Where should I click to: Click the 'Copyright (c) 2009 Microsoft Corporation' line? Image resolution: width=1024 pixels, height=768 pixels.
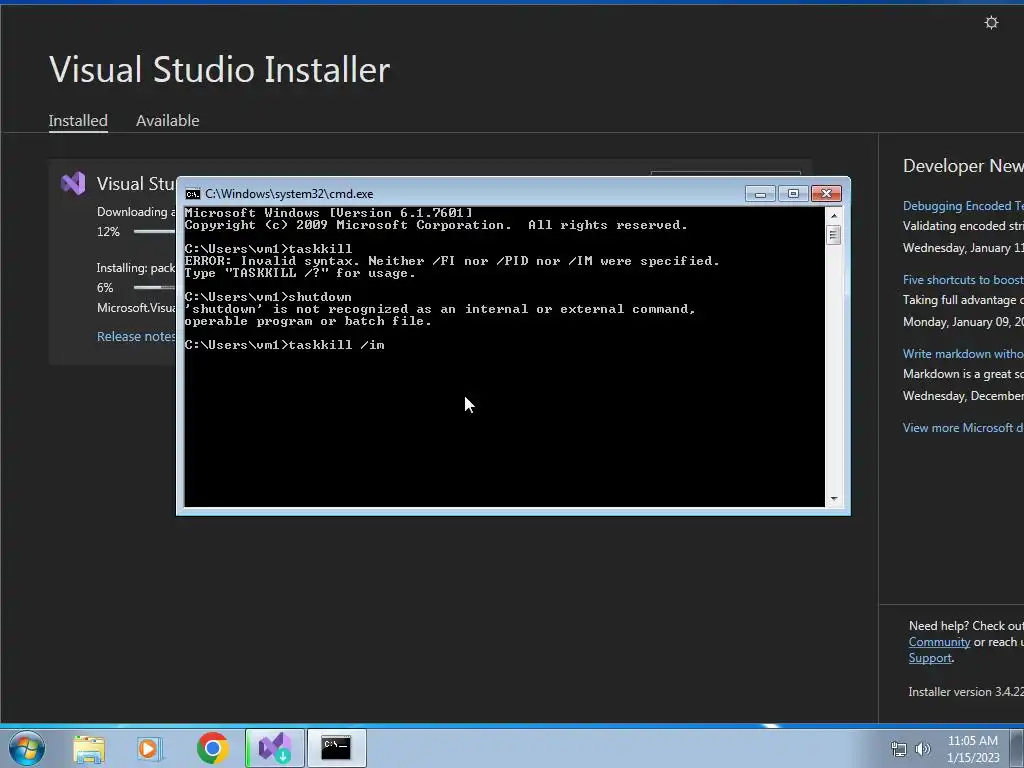pyautogui.click(x=436, y=225)
